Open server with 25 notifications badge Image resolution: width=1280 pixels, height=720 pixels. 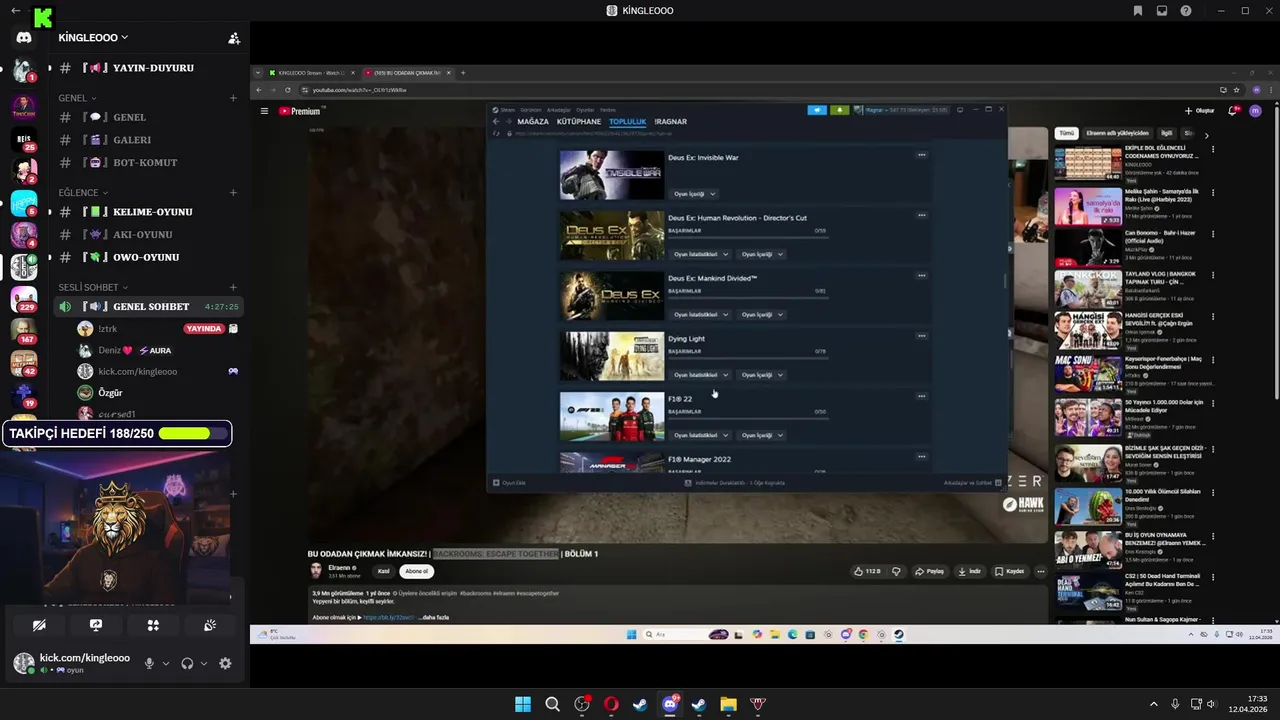coord(24,139)
